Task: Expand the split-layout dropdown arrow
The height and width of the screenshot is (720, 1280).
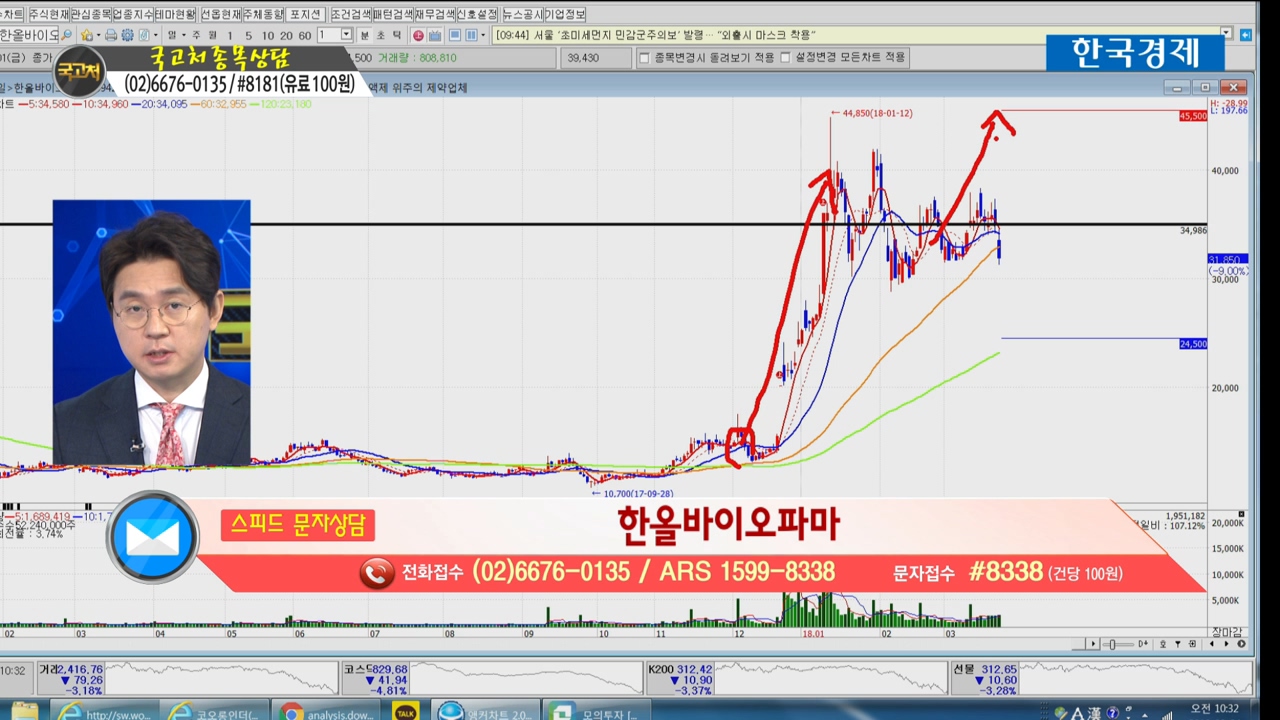Action: tap(483, 35)
